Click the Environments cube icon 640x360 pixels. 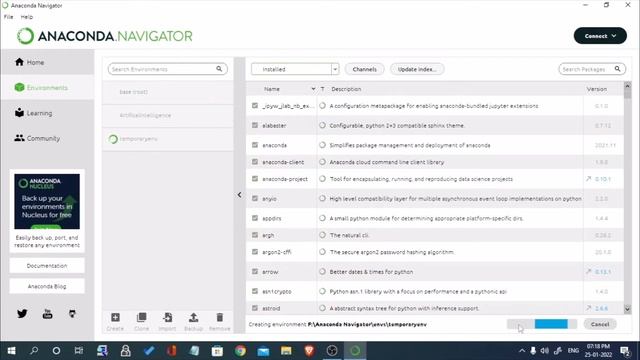(x=19, y=87)
